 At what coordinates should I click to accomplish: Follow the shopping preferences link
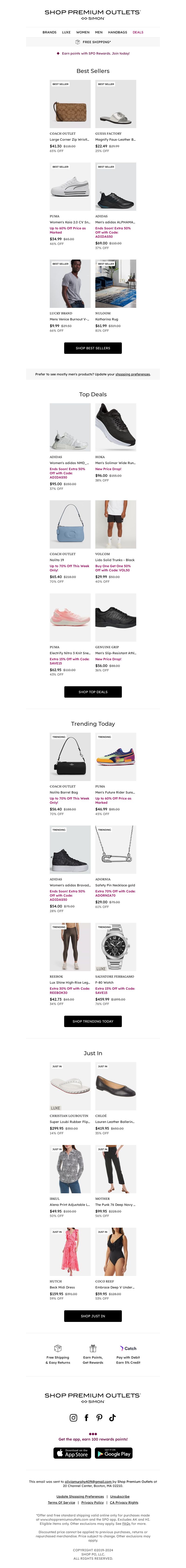133,374
